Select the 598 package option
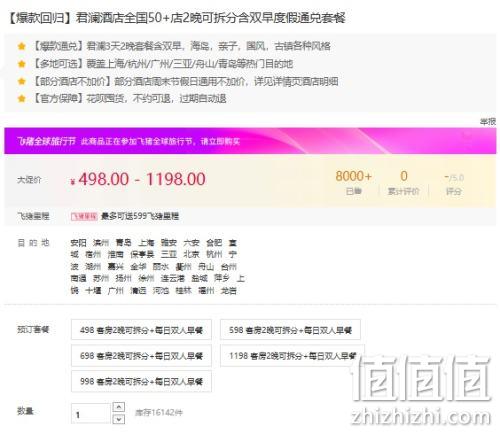 pyautogui.click(x=290, y=330)
